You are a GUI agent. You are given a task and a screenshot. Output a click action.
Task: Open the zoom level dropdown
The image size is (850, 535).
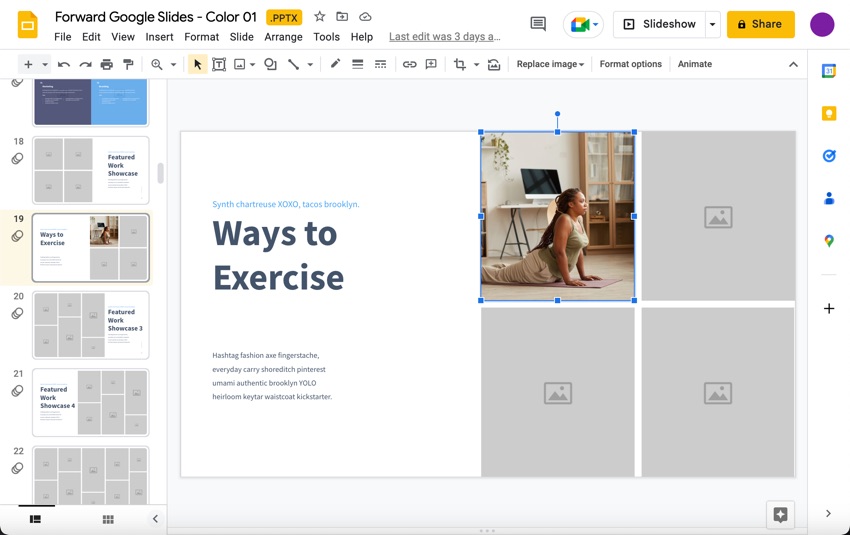click(173, 65)
